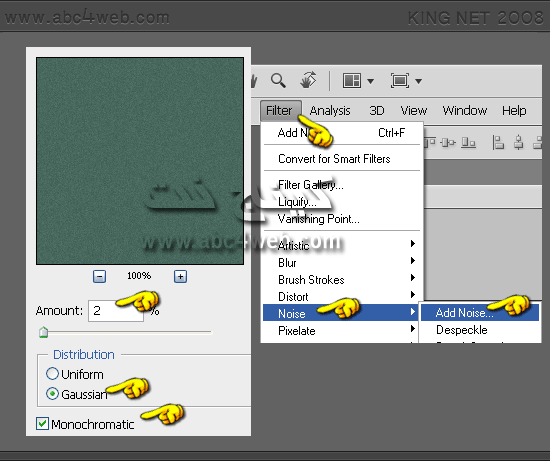Click the green noise preview image
Image resolution: width=550 pixels, height=461 pixels.
140,161
